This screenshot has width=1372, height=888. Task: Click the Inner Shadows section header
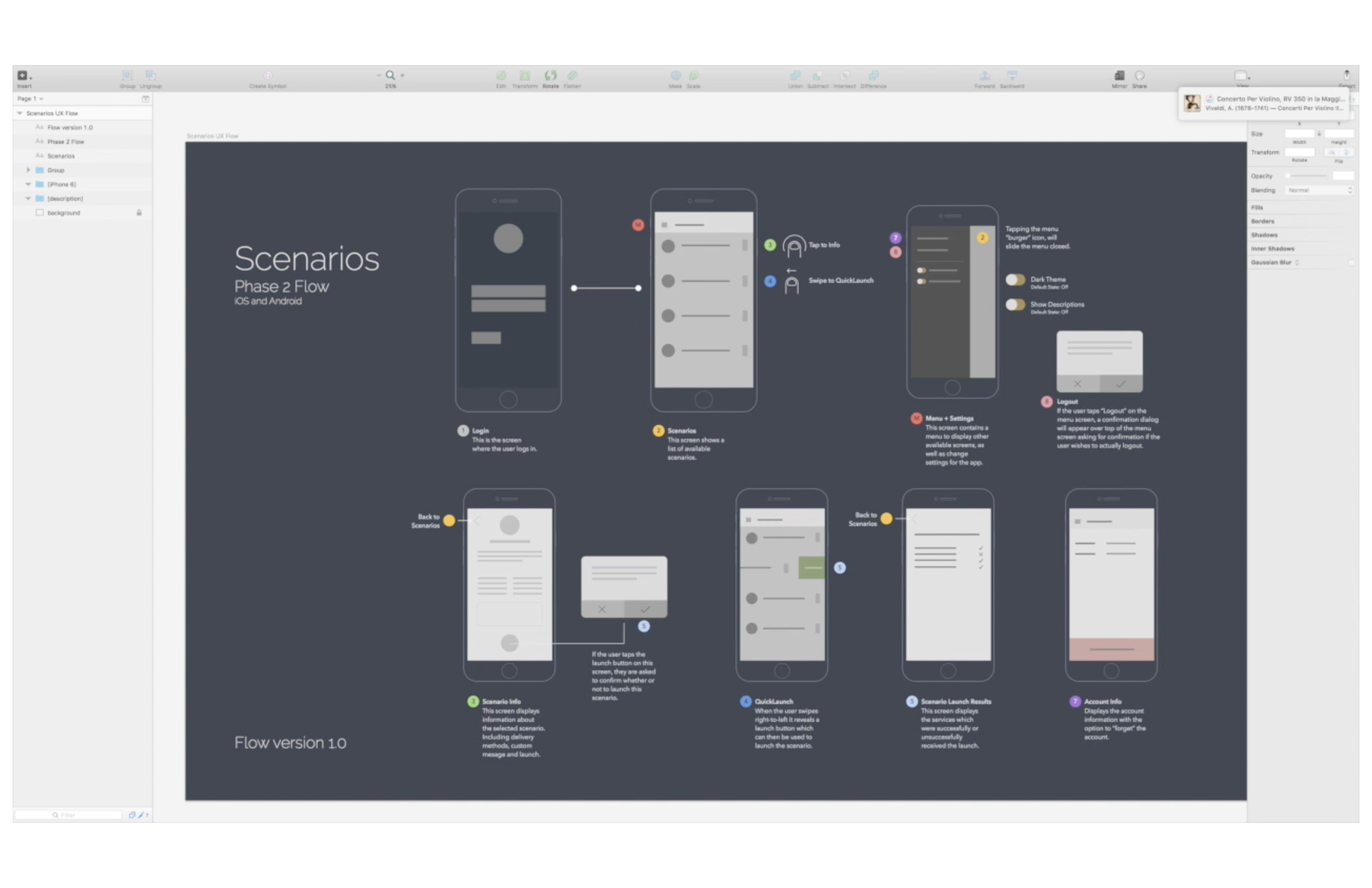pyautogui.click(x=1272, y=248)
